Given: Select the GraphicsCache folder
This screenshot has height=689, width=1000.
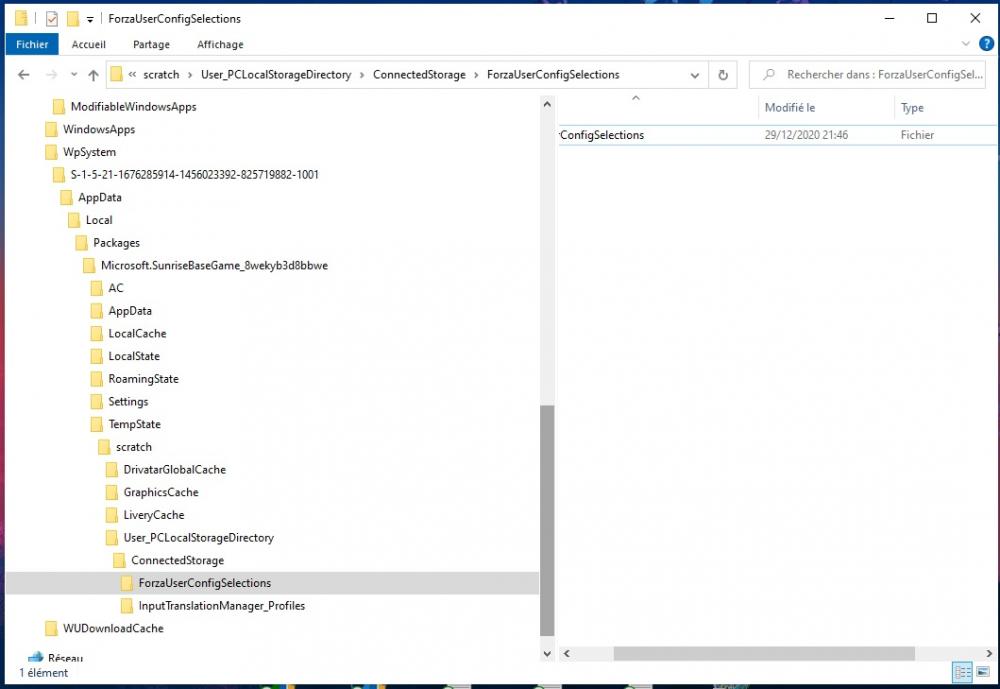Looking at the screenshot, I should (x=161, y=492).
